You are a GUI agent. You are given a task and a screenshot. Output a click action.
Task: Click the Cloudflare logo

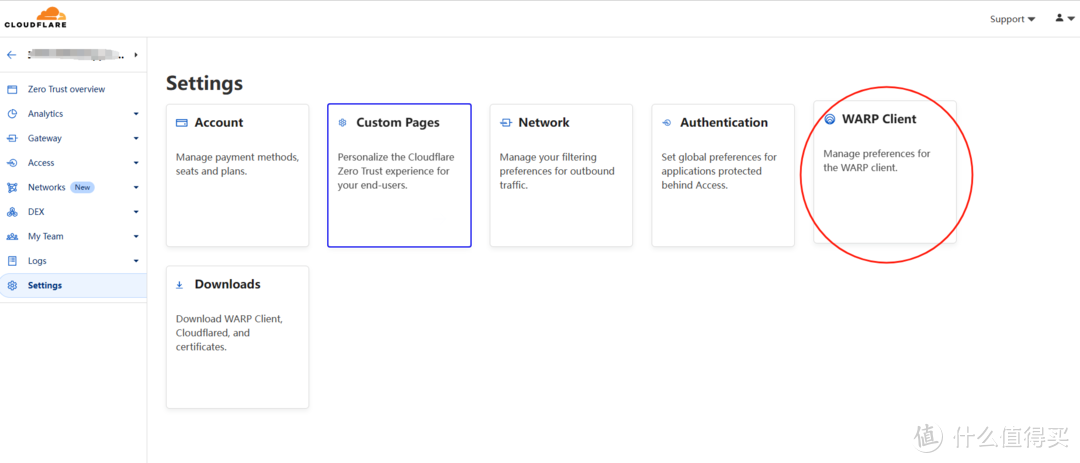[35, 18]
